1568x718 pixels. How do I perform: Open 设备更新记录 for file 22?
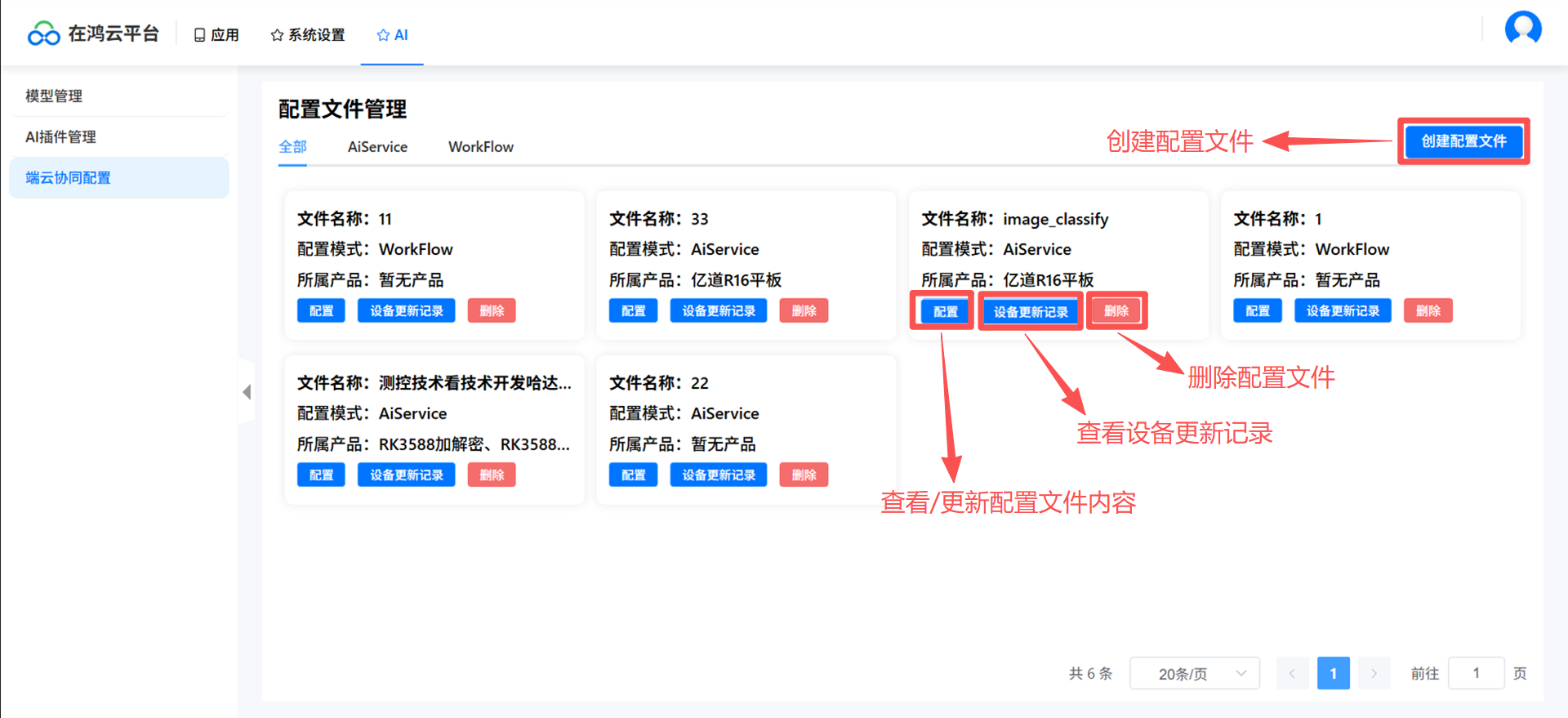click(x=718, y=475)
